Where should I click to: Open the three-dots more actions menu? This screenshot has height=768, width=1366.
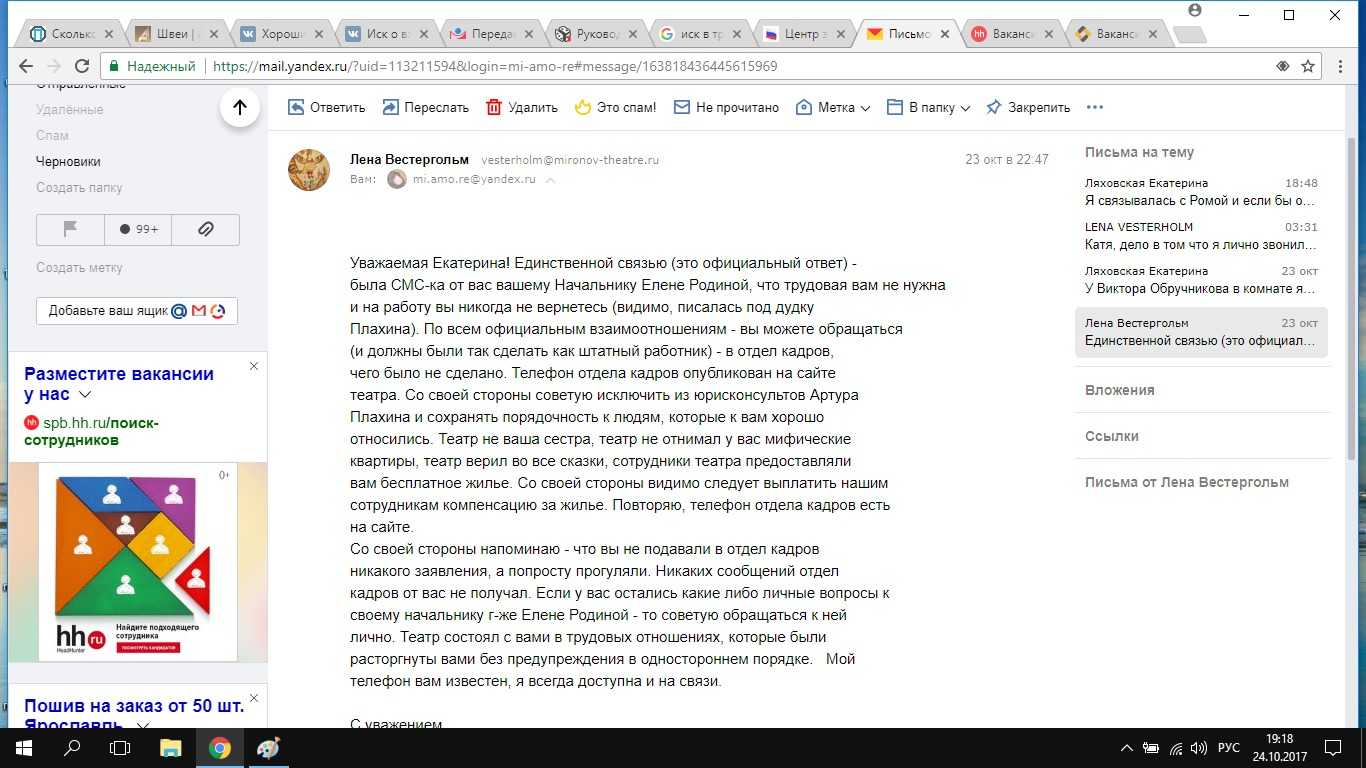tap(1095, 107)
